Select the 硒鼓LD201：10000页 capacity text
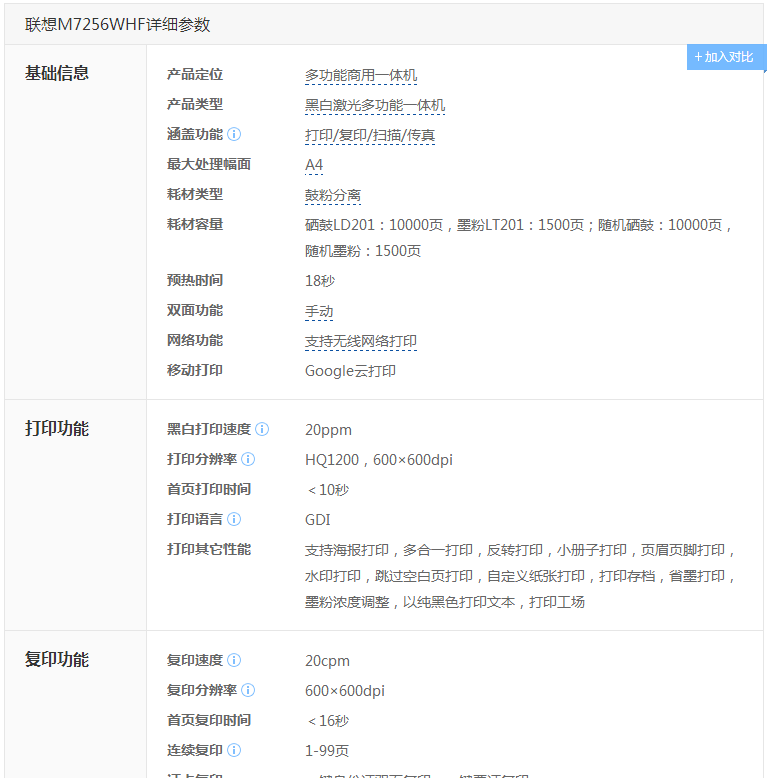The width and height of the screenshot is (770, 778). pos(374,225)
